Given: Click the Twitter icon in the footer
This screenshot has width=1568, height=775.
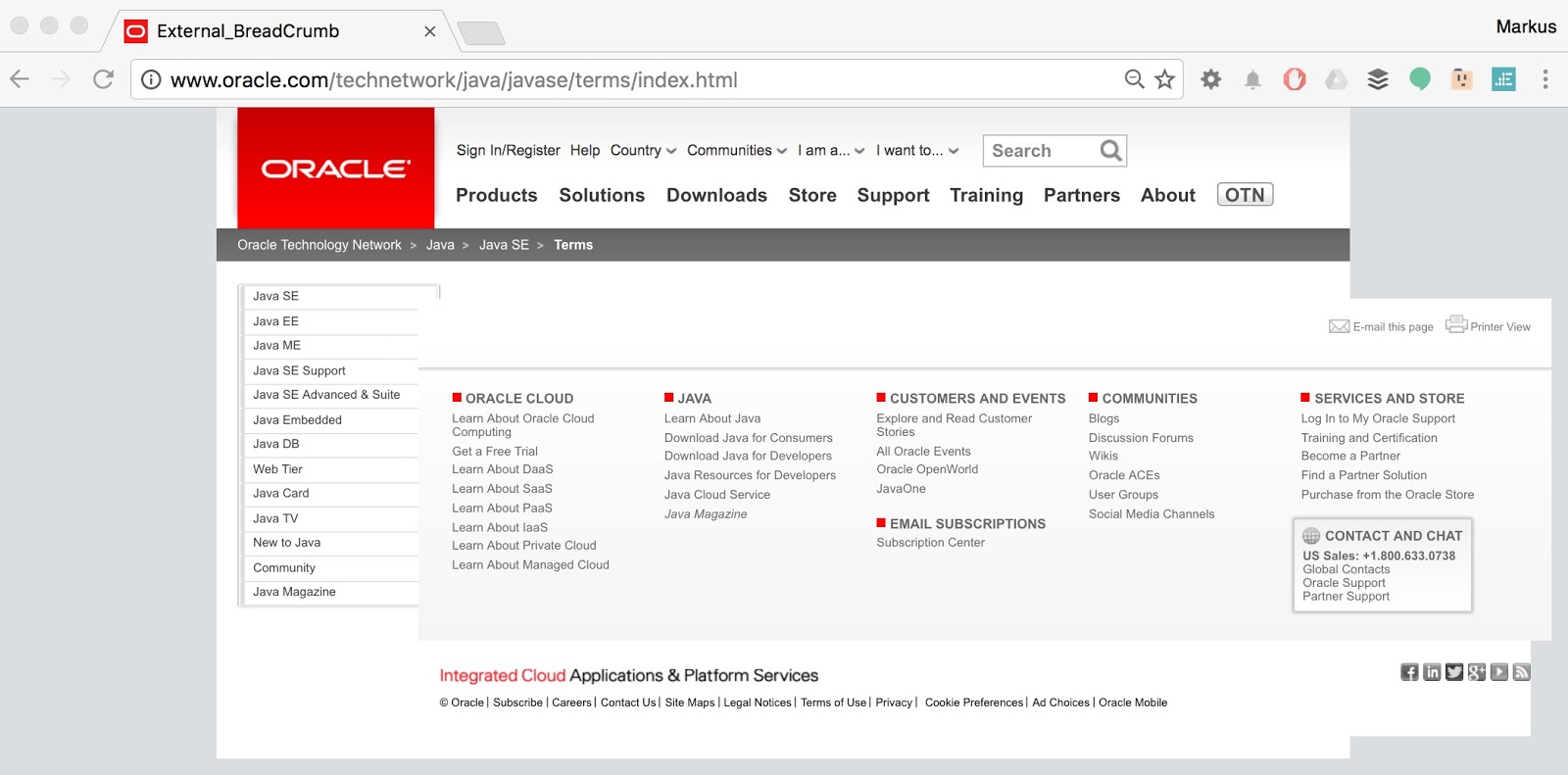Looking at the screenshot, I should pos(1454,672).
